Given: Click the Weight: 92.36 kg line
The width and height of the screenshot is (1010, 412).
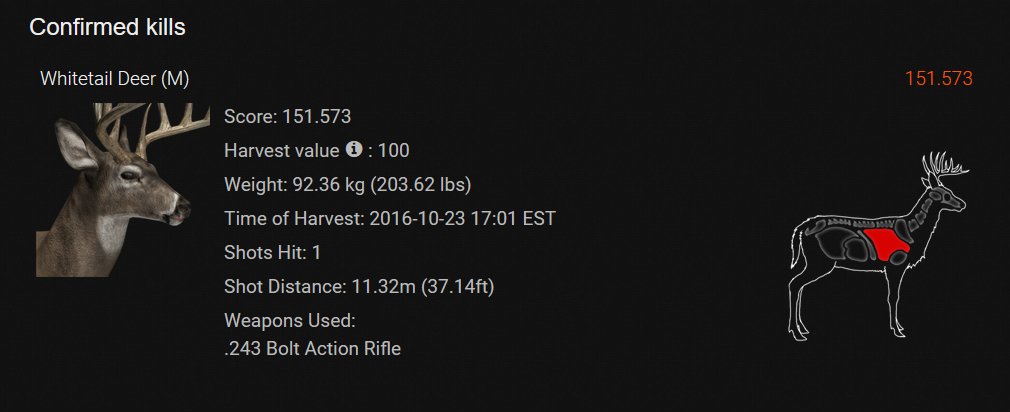Looking at the screenshot, I should coord(347,185).
